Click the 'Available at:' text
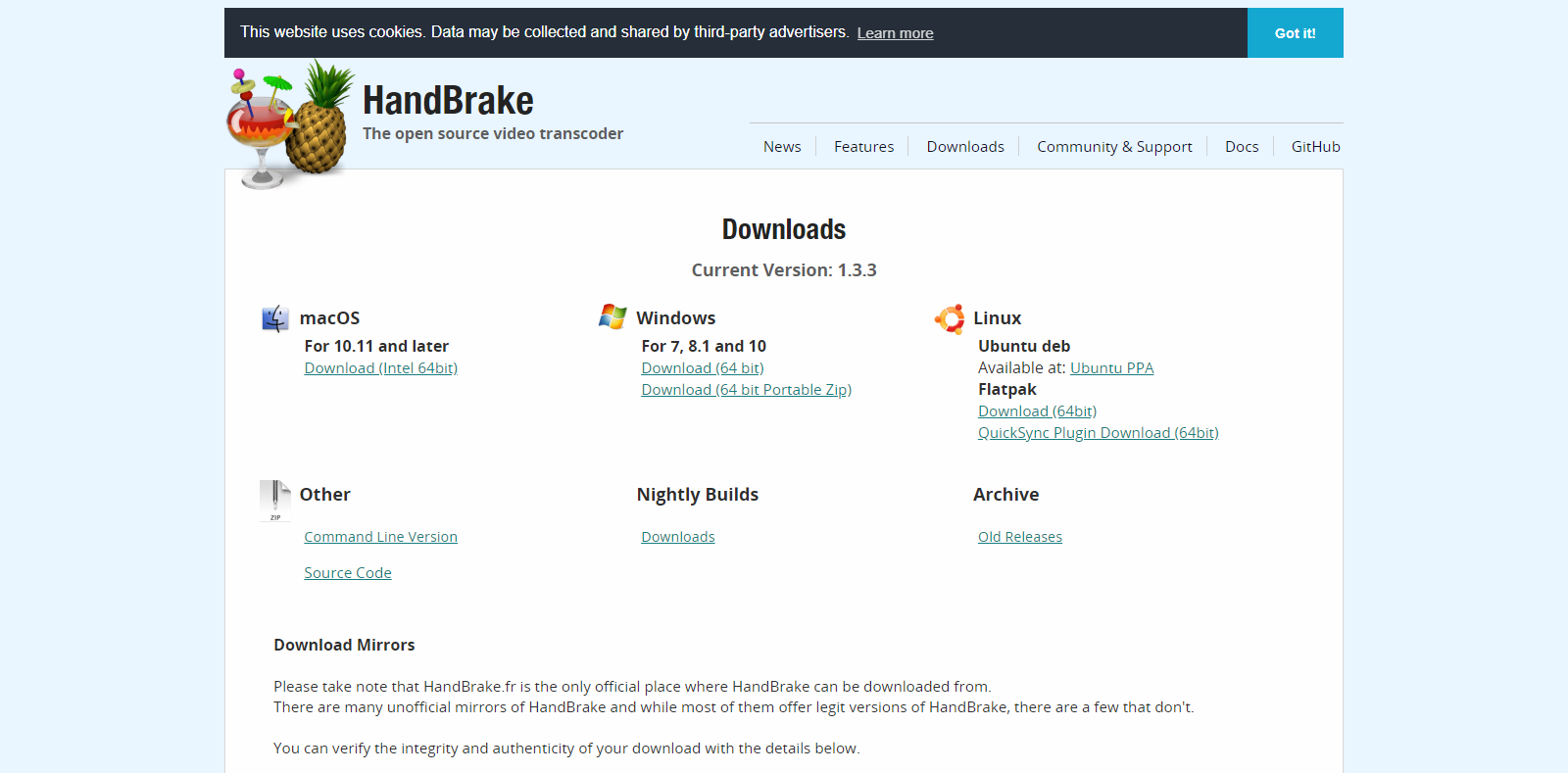 click(x=1021, y=368)
